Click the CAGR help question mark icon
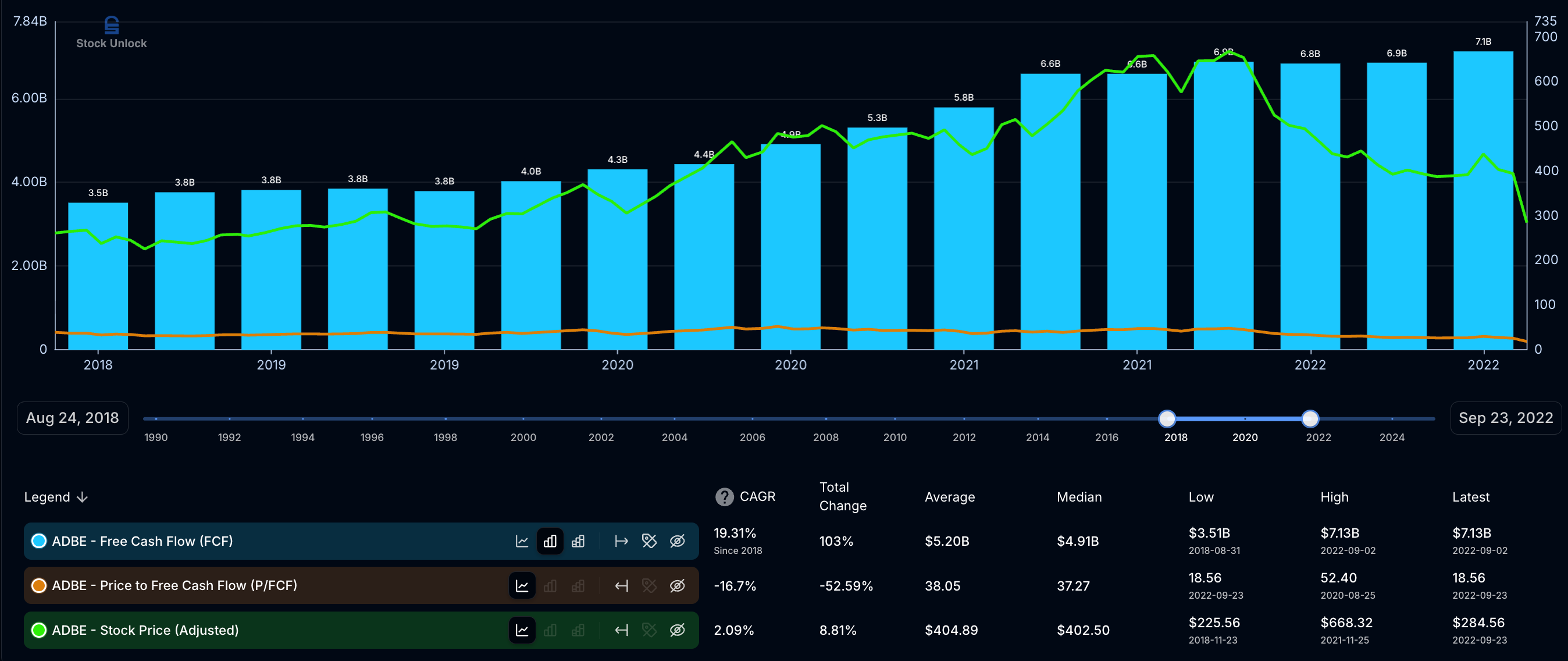 coord(724,497)
